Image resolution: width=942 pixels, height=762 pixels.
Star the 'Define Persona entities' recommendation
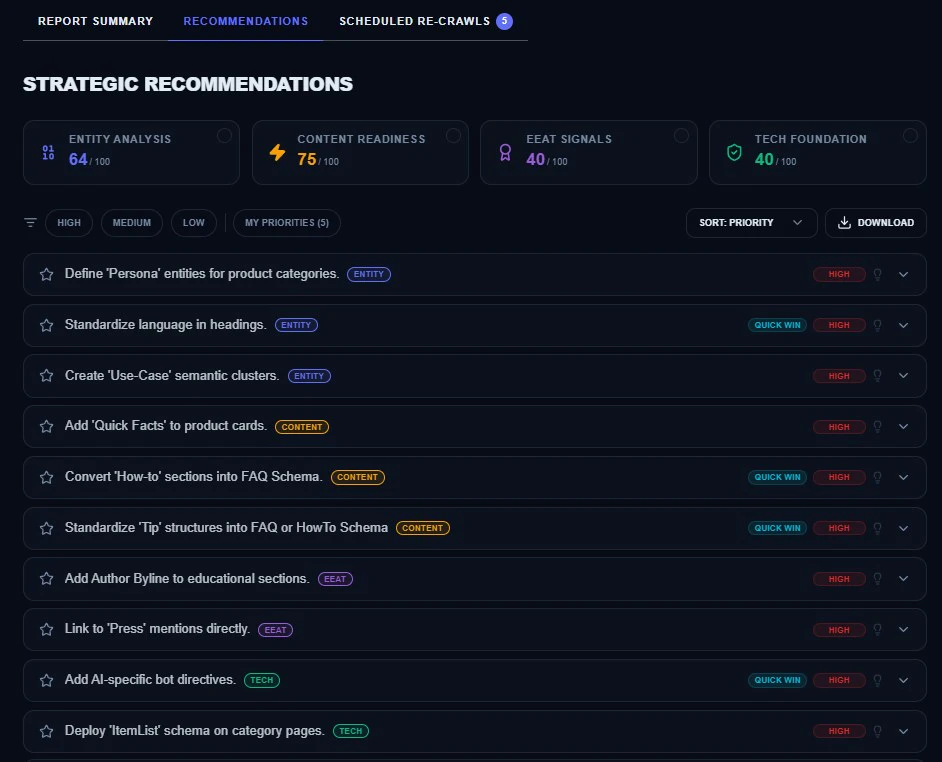tap(46, 274)
